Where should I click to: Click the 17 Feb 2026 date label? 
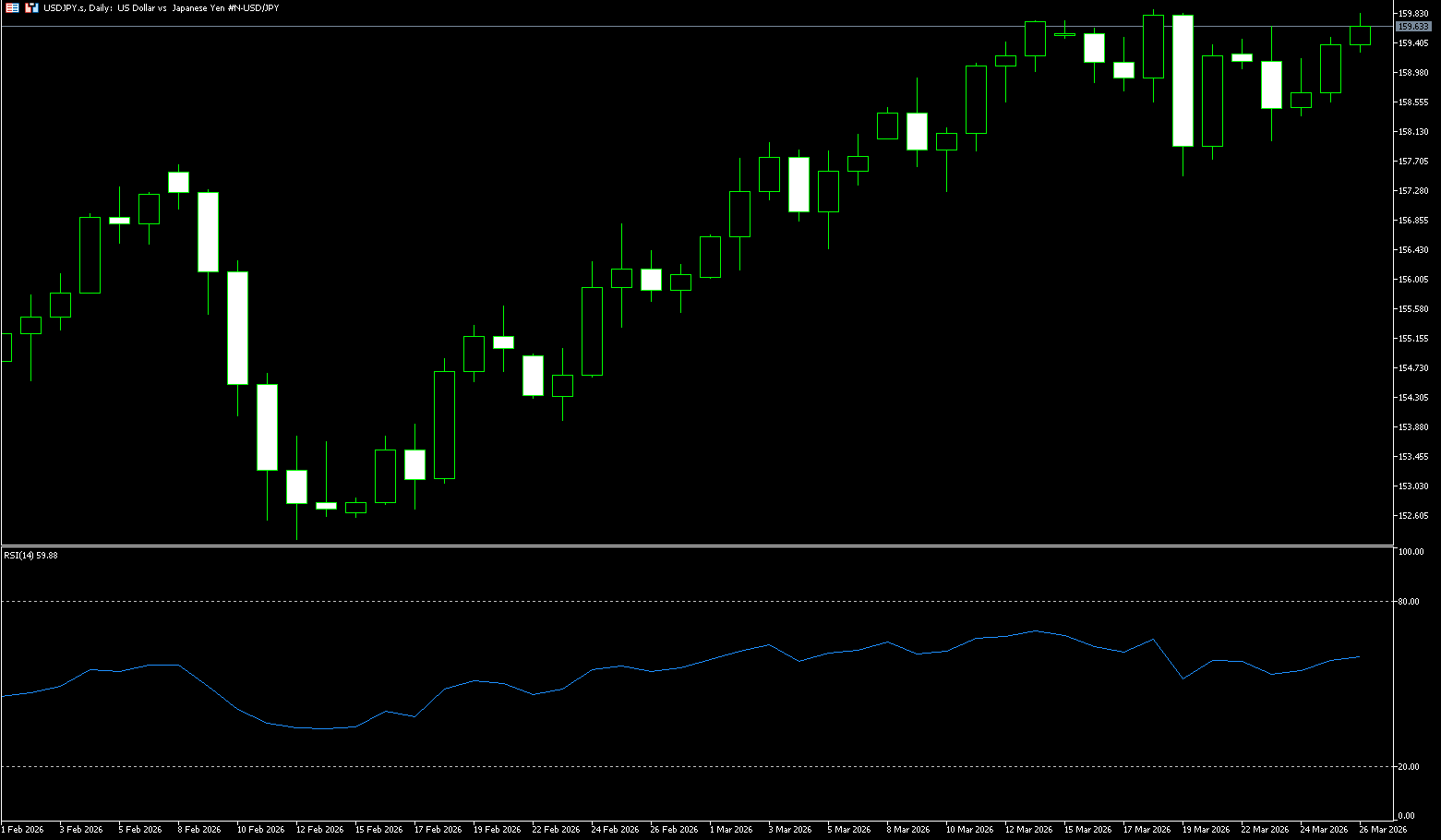coord(438,830)
